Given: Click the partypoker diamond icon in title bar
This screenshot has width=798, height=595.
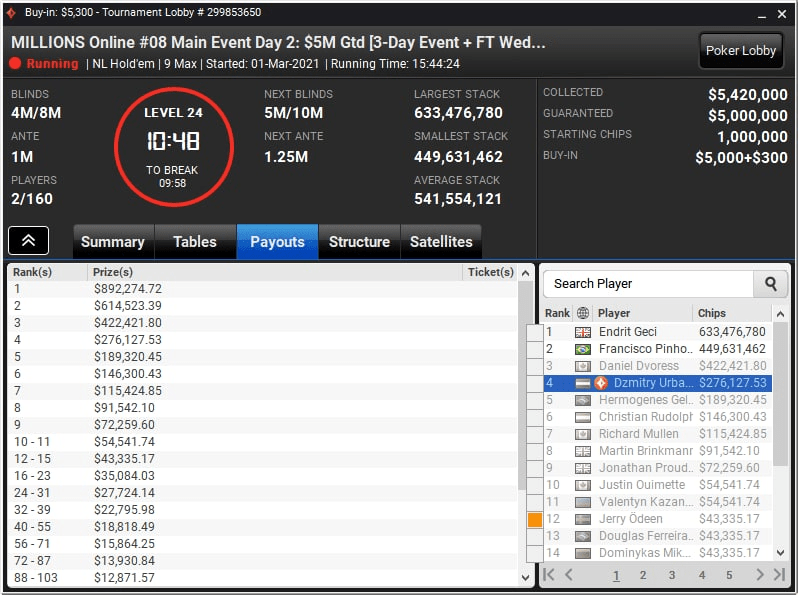Looking at the screenshot, I should click(11, 12).
